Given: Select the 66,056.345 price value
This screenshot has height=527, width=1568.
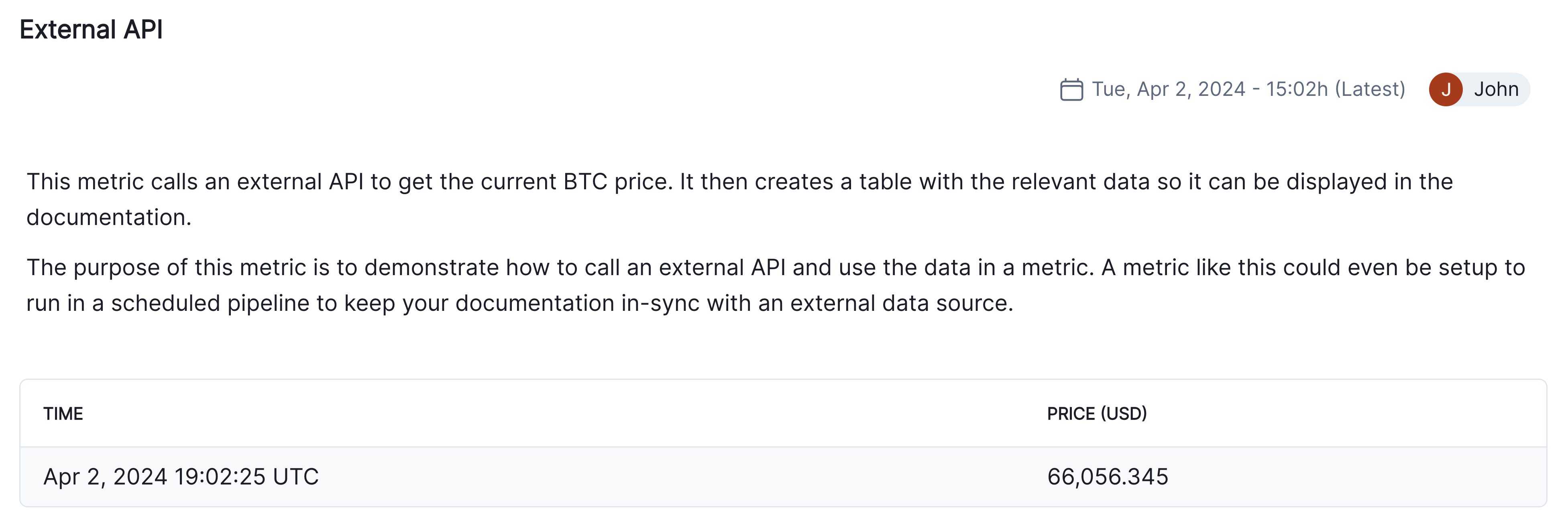Looking at the screenshot, I should [1107, 477].
